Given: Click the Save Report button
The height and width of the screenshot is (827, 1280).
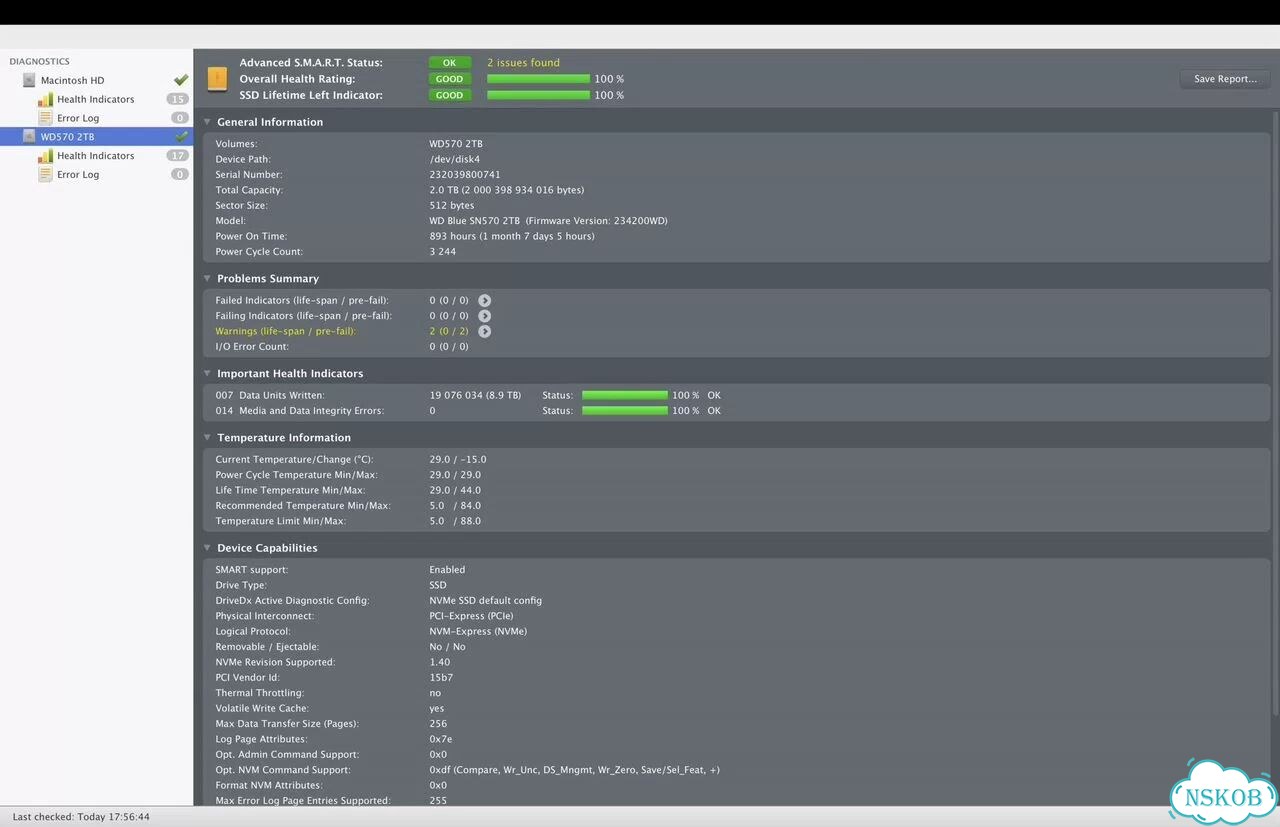Looking at the screenshot, I should (x=1225, y=79).
